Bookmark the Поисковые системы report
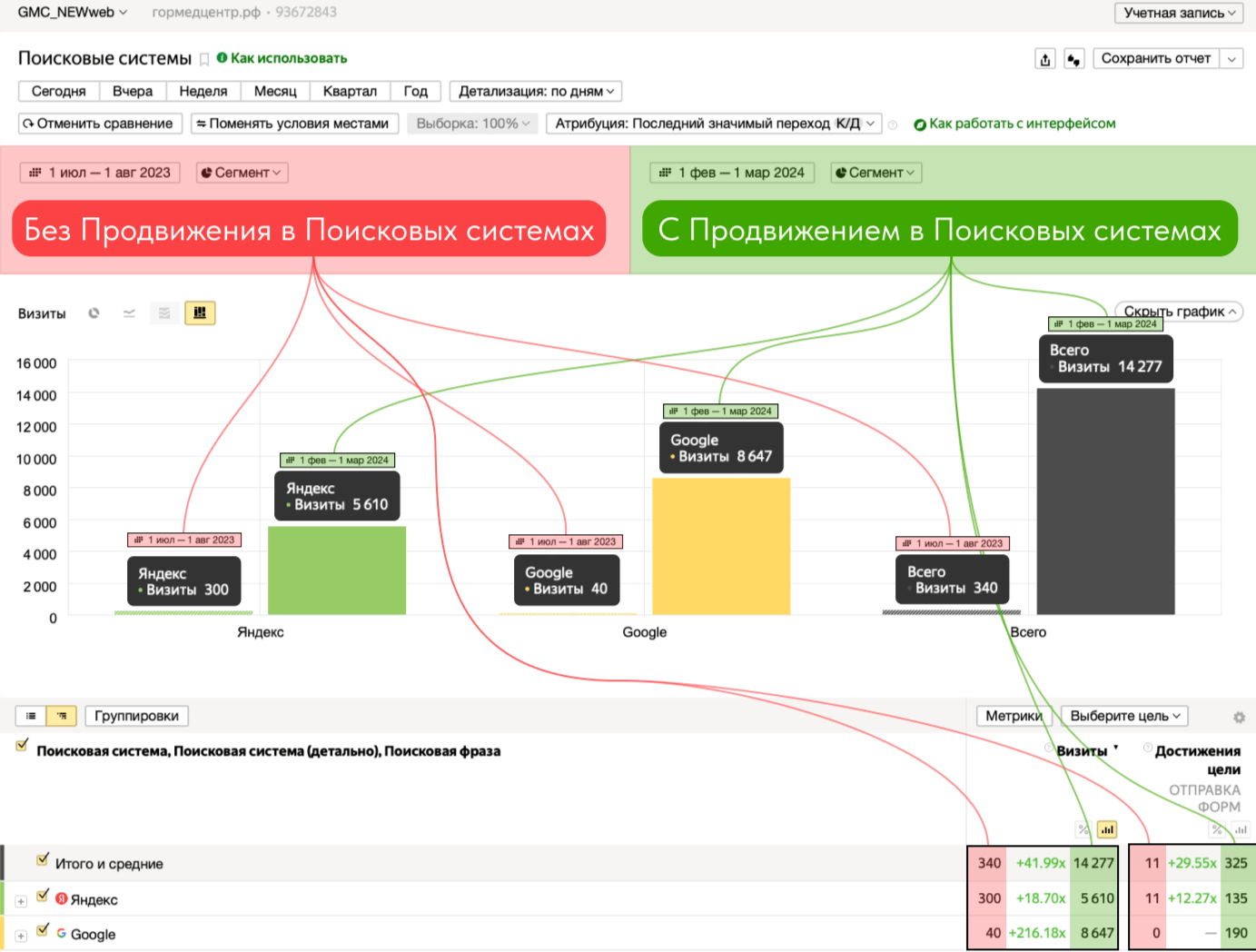 click(x=204, y=60)
